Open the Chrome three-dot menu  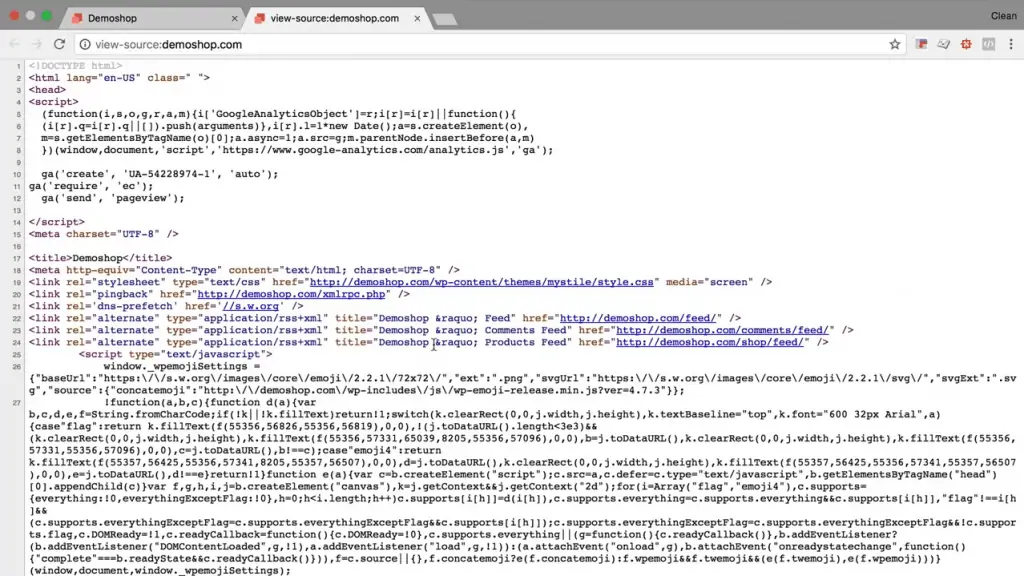click(1011, 44)
